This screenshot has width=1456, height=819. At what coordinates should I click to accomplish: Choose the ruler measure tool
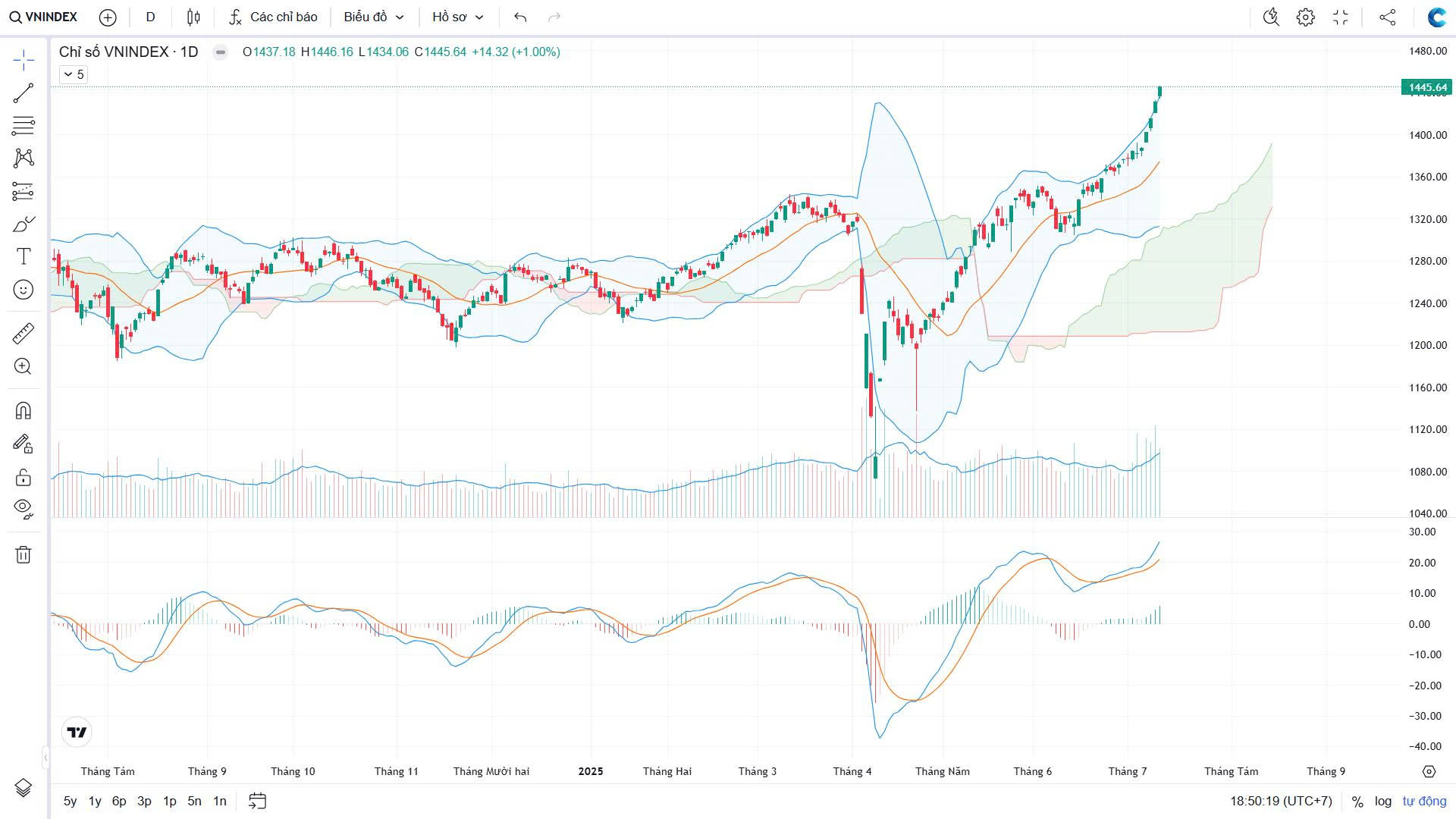point(24,334)
